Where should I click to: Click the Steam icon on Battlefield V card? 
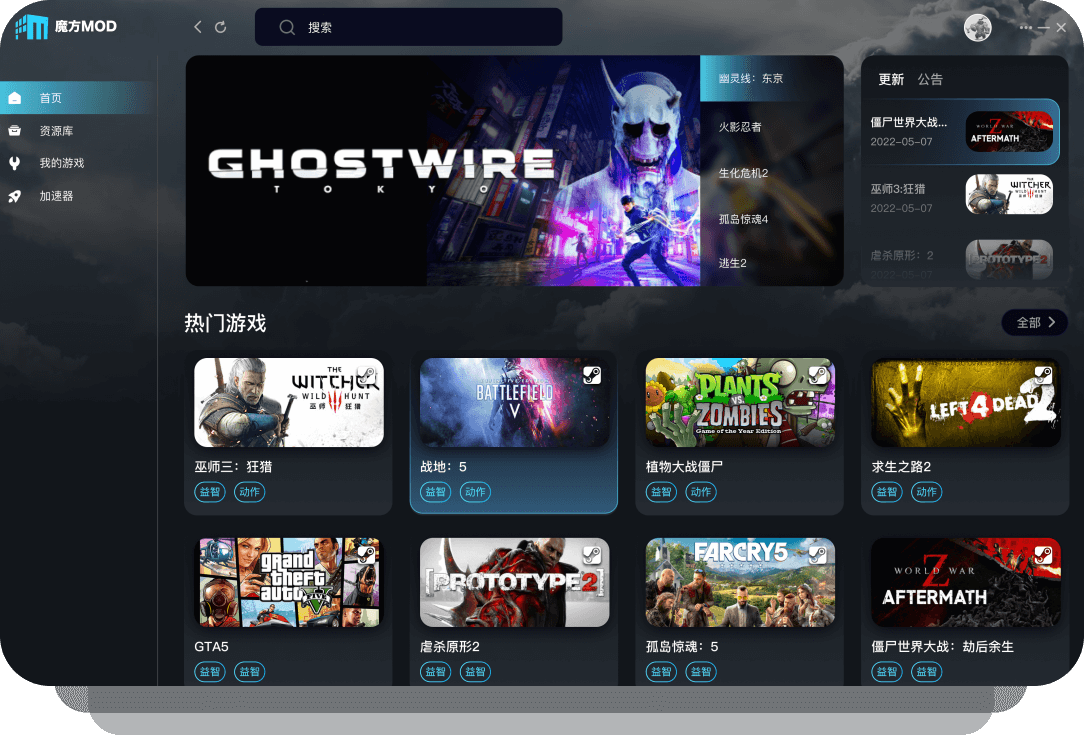pos(592,375)
